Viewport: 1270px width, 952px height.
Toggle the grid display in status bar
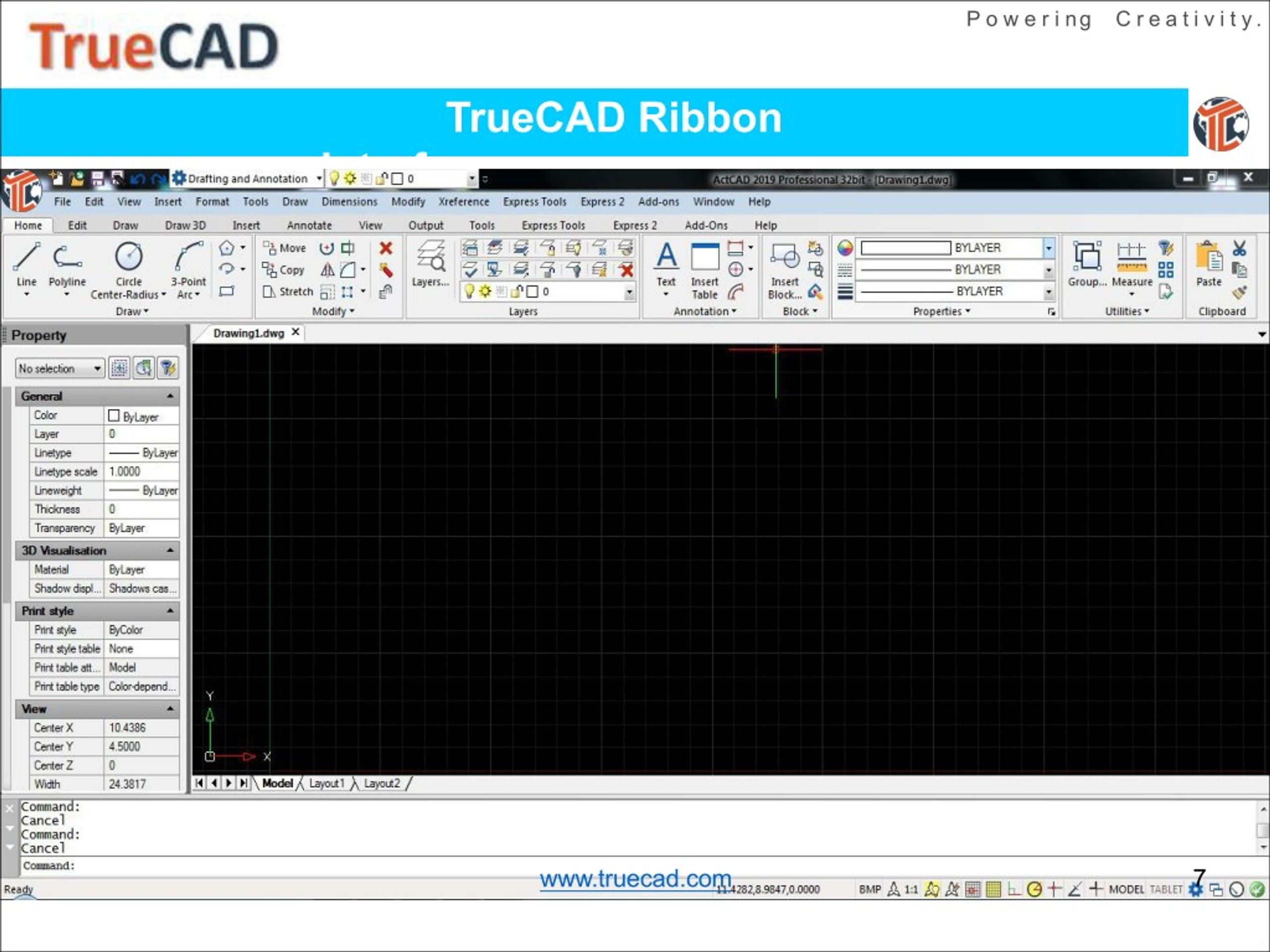[x=993, y=890]
